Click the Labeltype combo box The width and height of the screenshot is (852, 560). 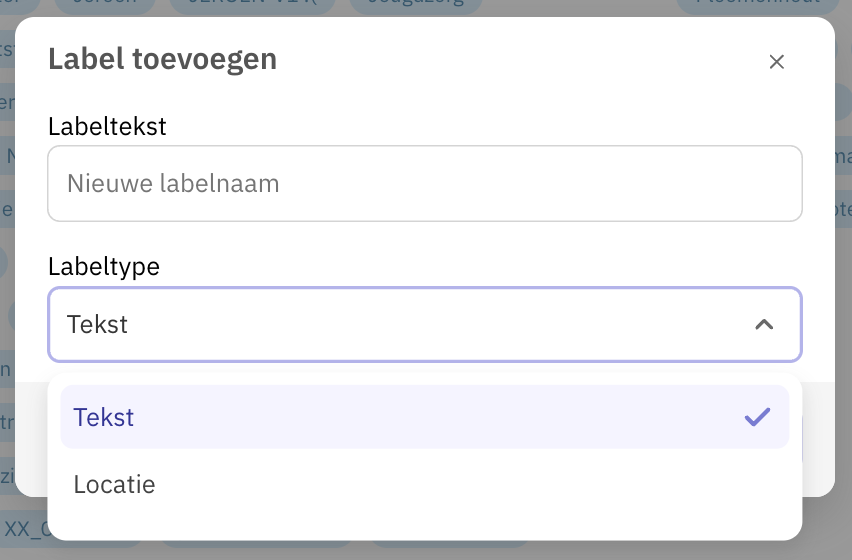[425, 324]
